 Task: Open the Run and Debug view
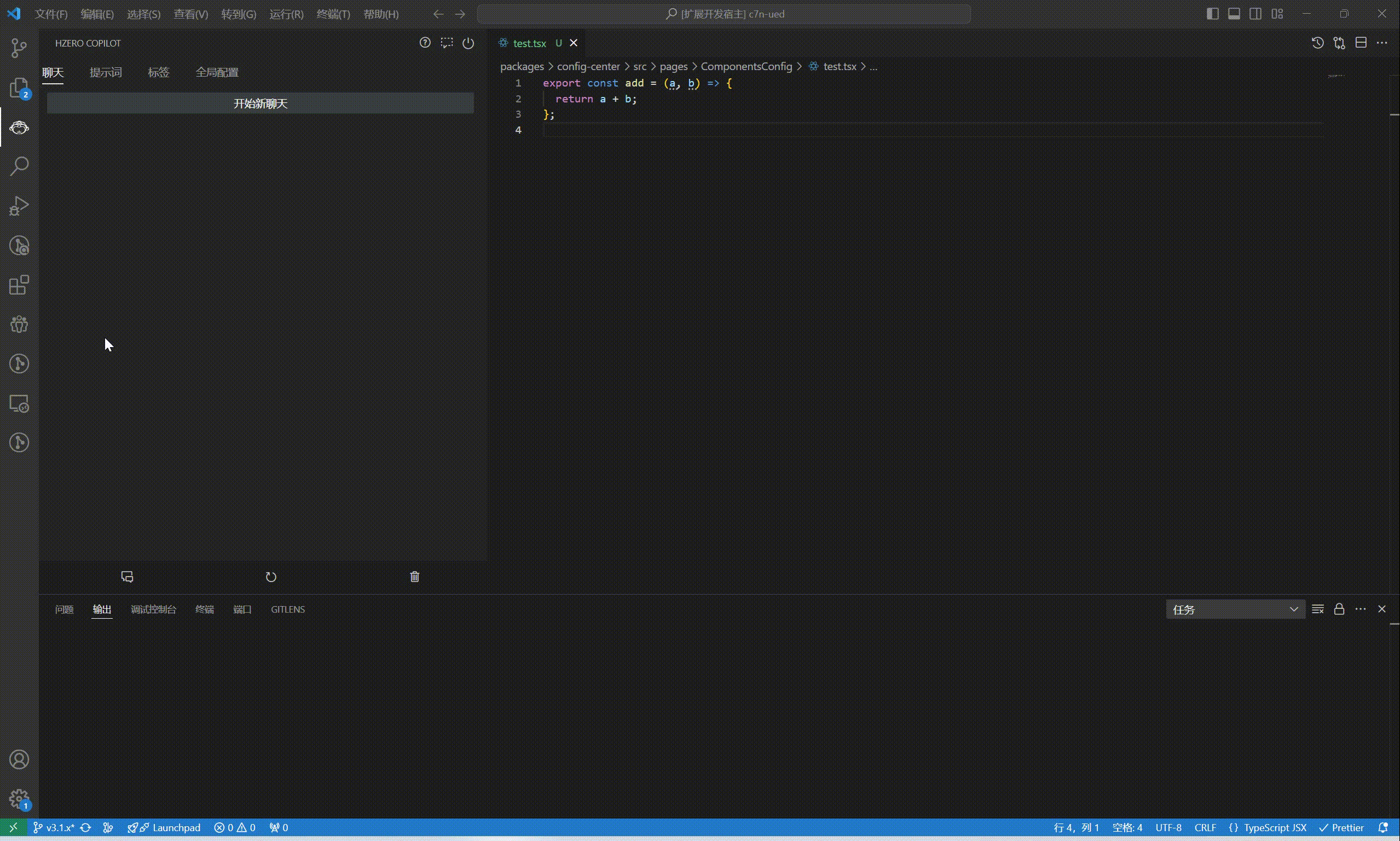coord(19,206)
